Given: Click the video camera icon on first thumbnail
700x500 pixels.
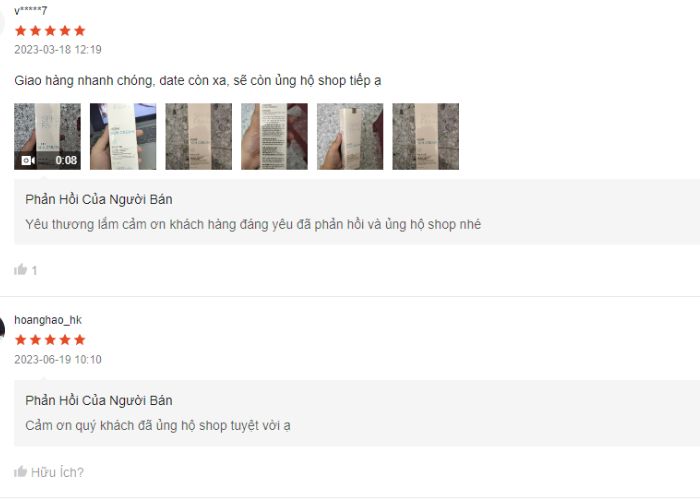Looking at the screenshot, I should [28, 160].
